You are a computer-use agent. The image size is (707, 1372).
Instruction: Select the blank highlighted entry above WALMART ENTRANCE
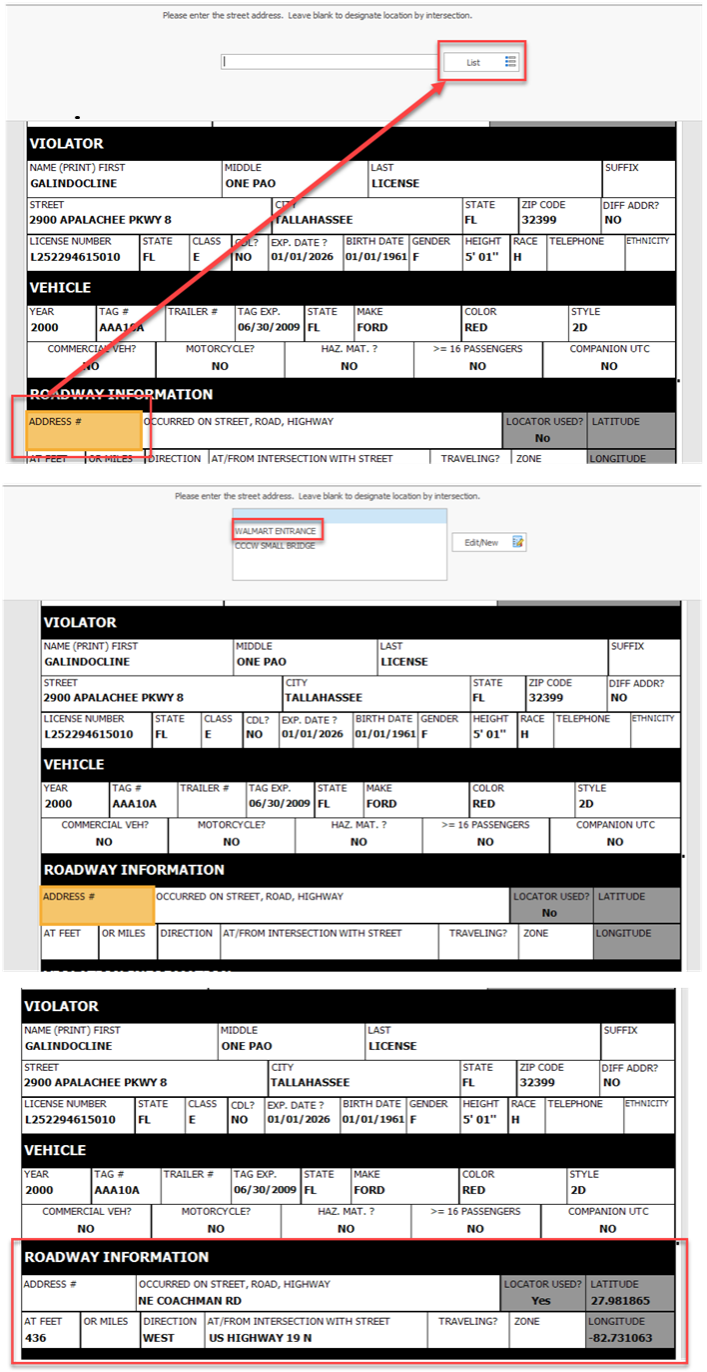pos(338,517)
